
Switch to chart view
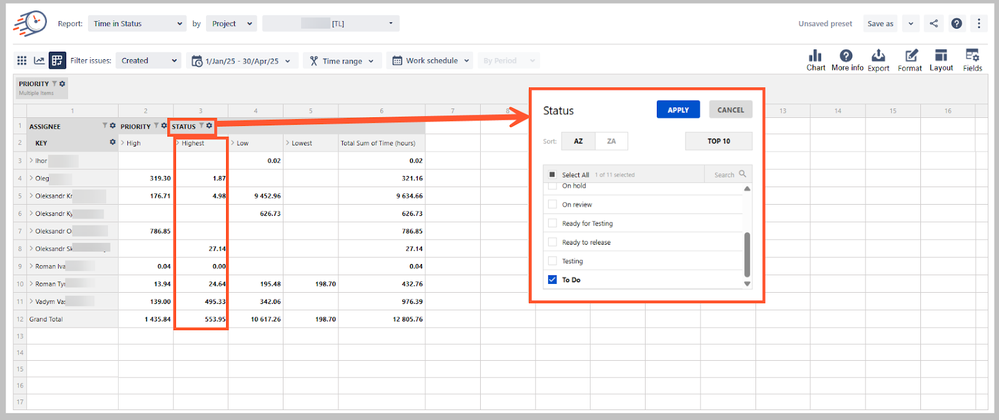pyautogui.click(x=40, y=61)
